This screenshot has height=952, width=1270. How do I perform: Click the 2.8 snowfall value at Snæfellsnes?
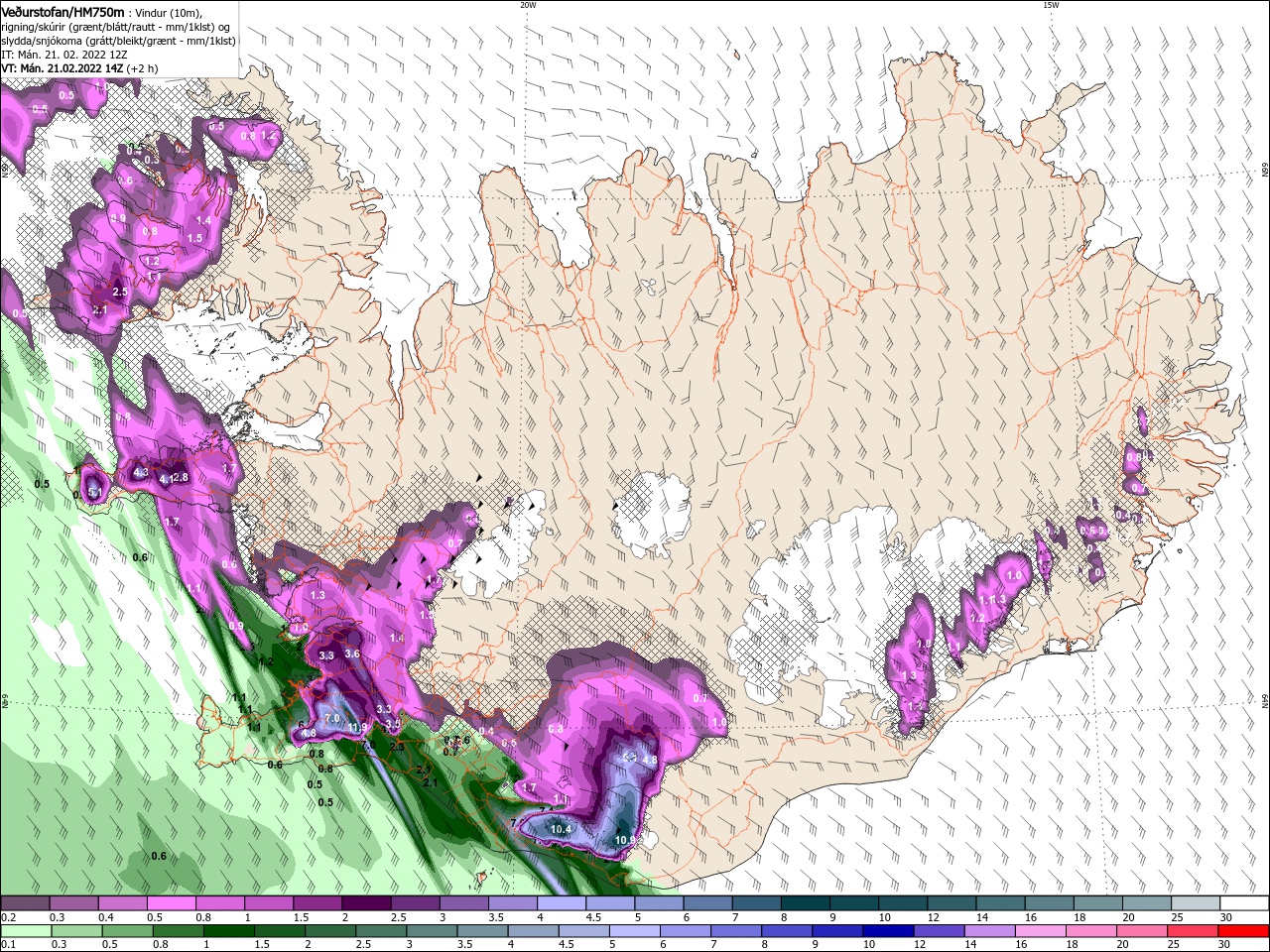[180, 478]
